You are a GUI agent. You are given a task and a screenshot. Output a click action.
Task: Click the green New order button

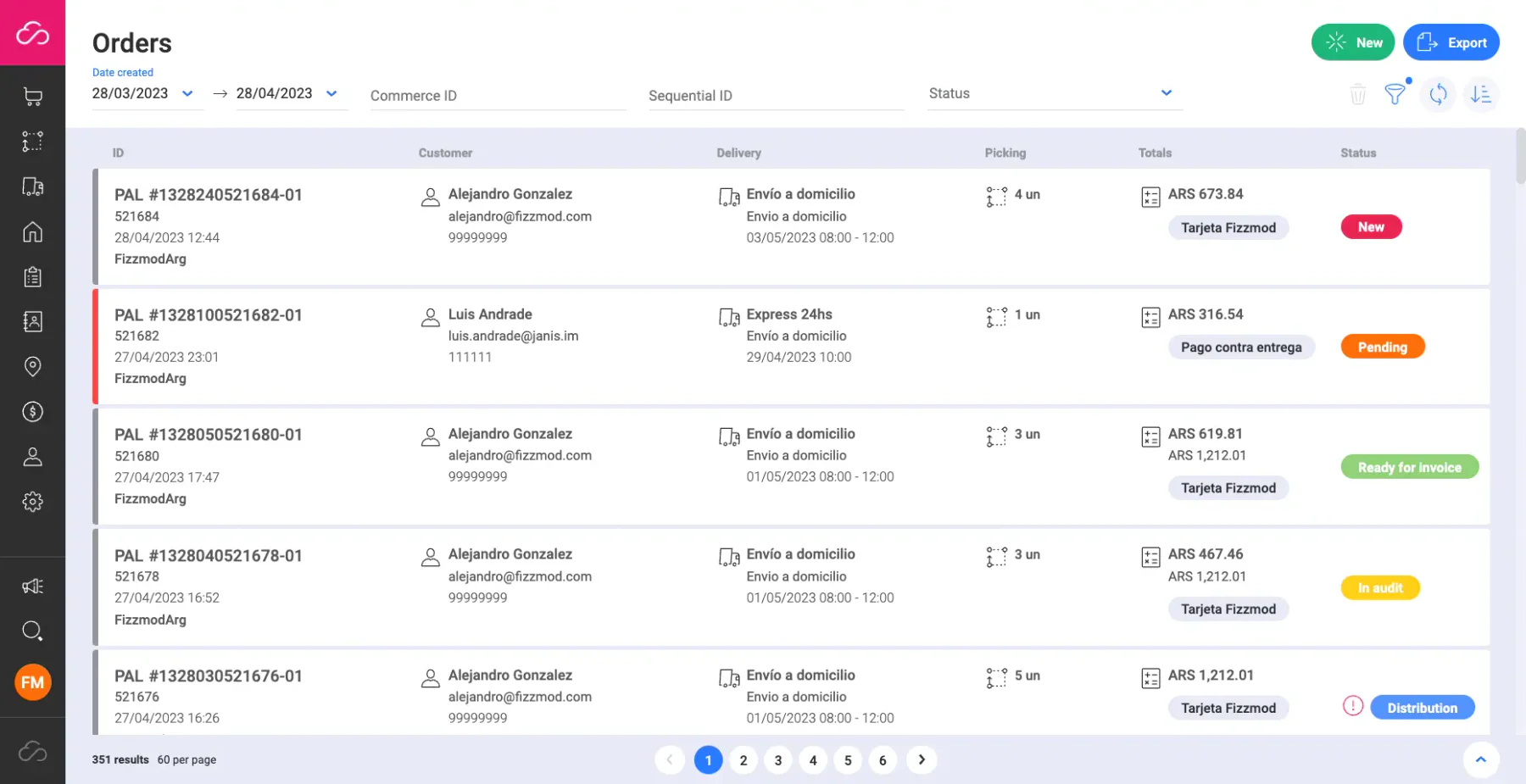click(1353, 42)
